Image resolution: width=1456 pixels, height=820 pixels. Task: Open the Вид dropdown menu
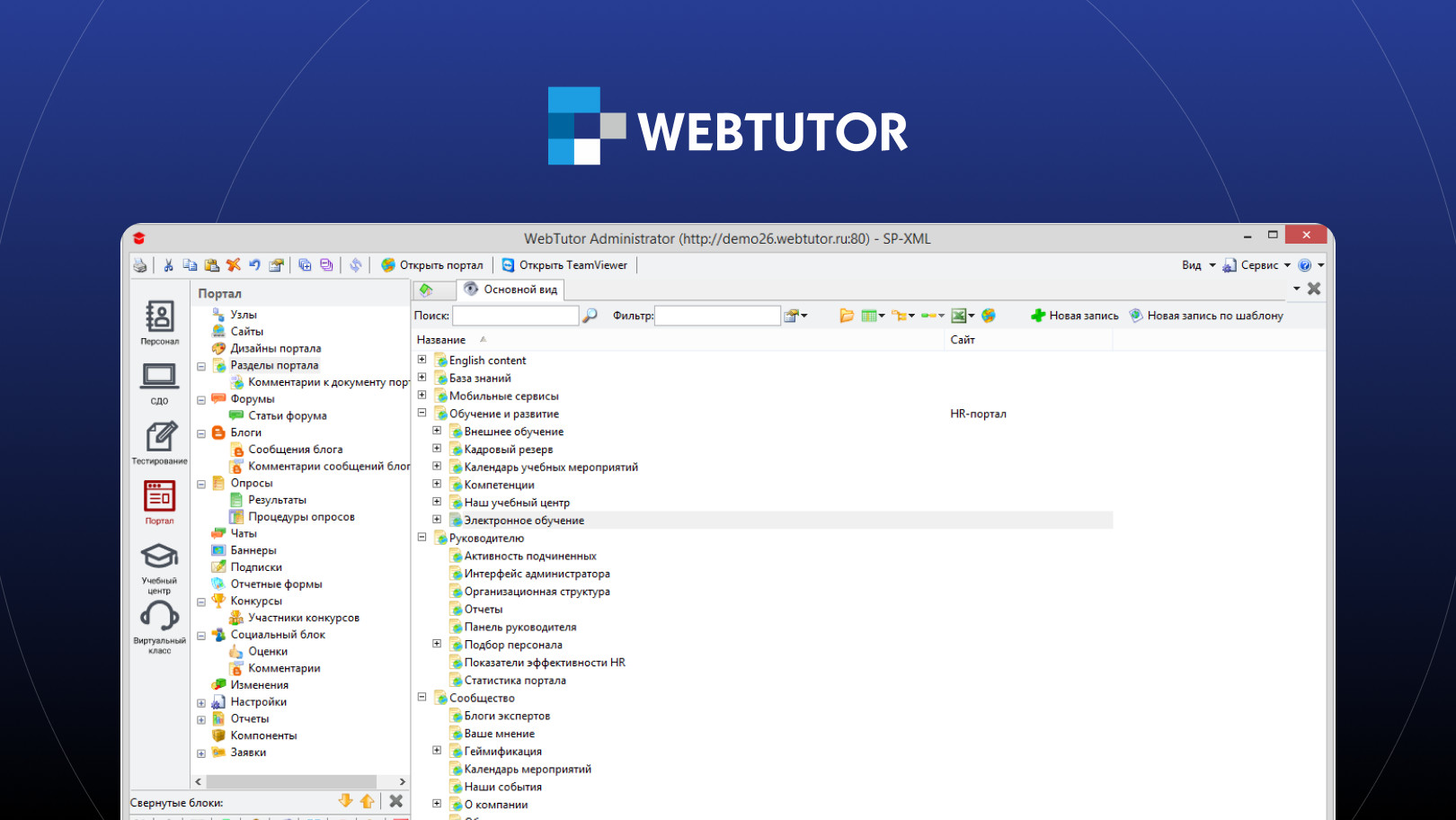1198,265
